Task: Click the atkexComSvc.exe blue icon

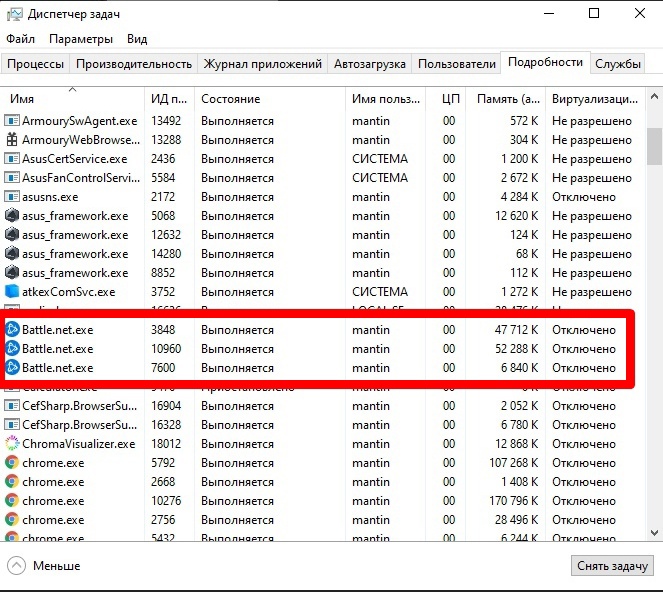Action: [12, 292]
